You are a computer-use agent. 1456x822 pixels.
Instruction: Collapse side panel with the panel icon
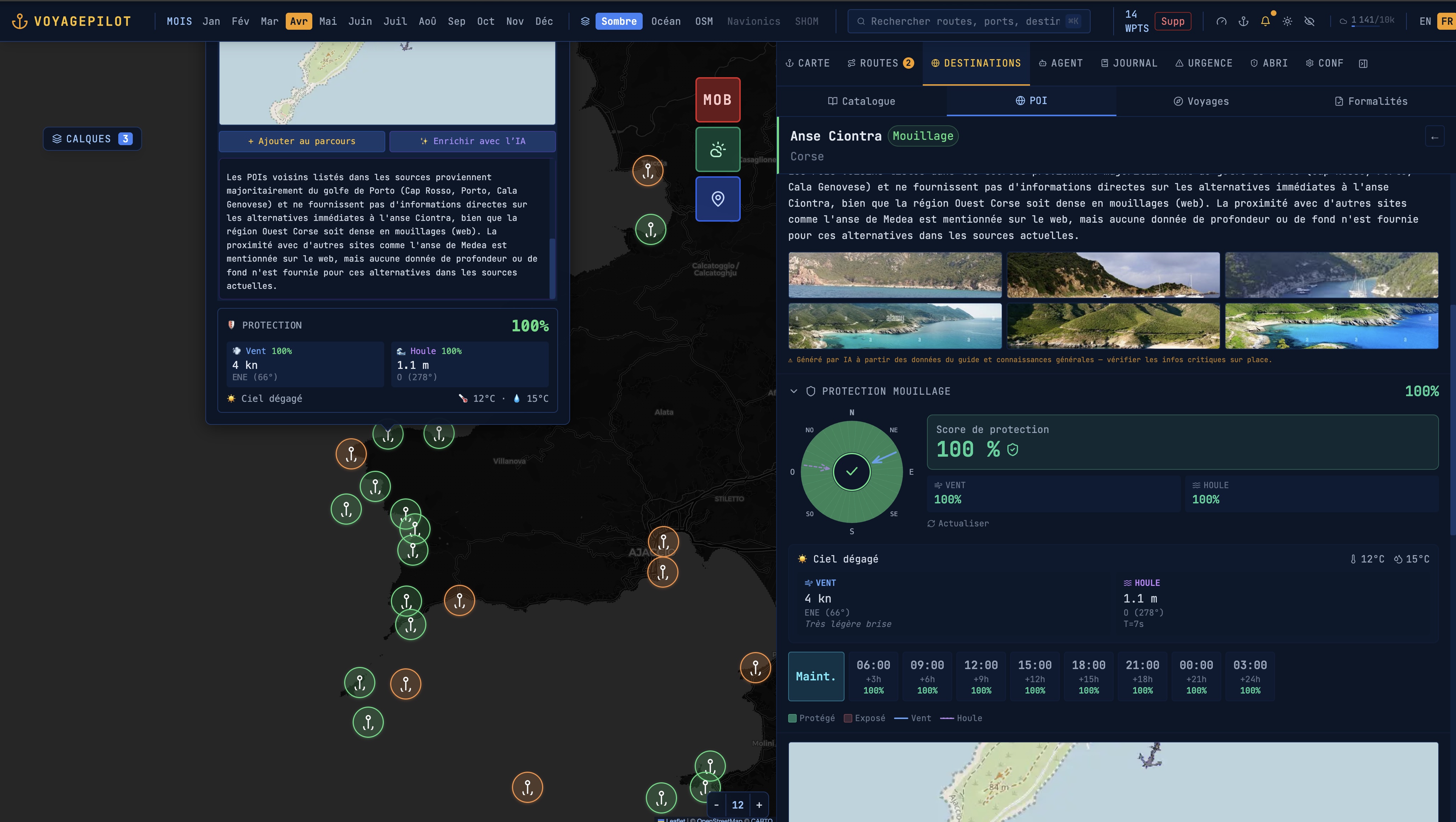[1363, 63]
